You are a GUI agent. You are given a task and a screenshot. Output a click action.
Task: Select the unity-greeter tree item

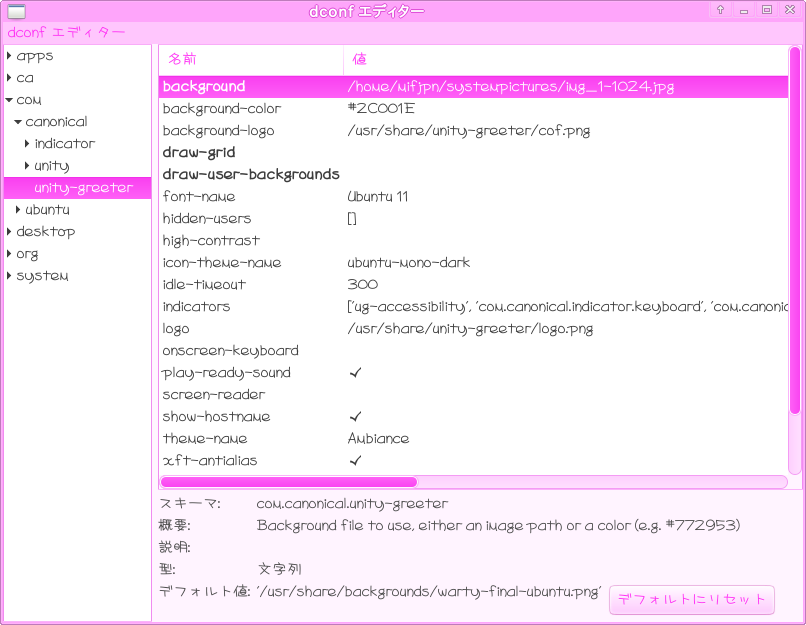[x=83, y=188]
